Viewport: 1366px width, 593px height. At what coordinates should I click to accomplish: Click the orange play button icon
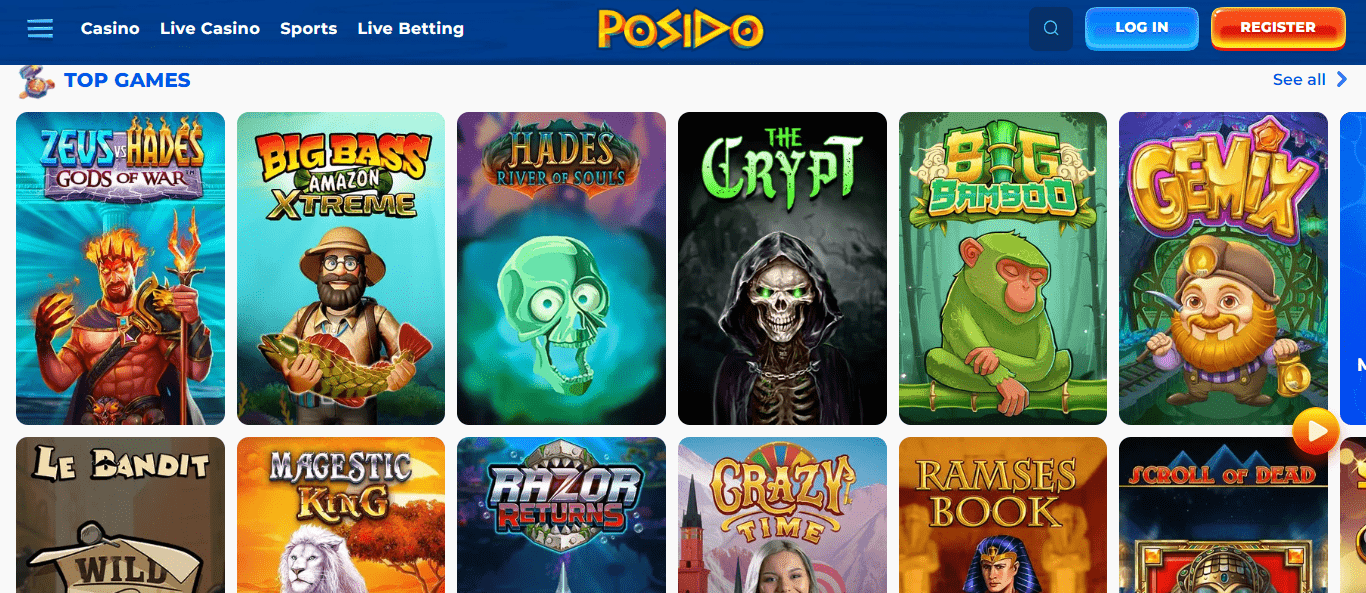tap(1315, 431)
